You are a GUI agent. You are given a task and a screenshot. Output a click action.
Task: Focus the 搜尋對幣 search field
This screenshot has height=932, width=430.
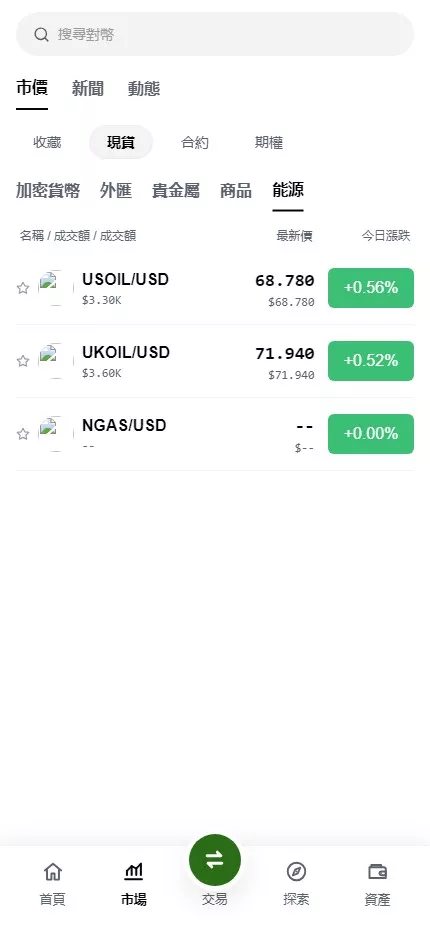pyautogui.click(x=215, y=34)
